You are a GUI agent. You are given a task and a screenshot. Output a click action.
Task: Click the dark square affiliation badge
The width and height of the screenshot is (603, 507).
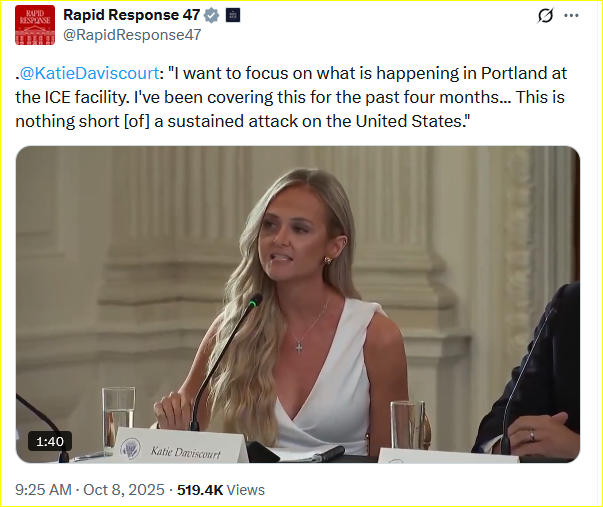click(233, 15)
